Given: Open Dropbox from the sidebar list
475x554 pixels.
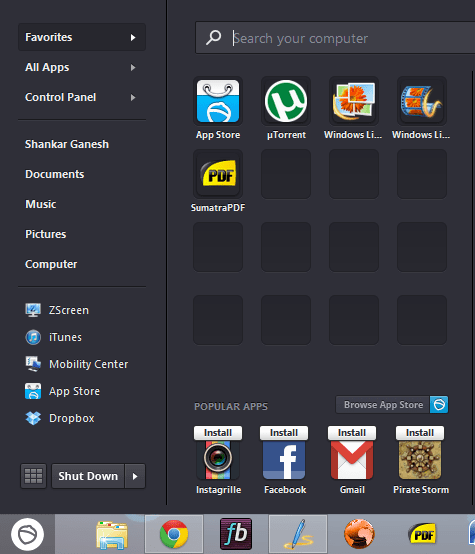Looking at the screenshot, I should (60, 418).
